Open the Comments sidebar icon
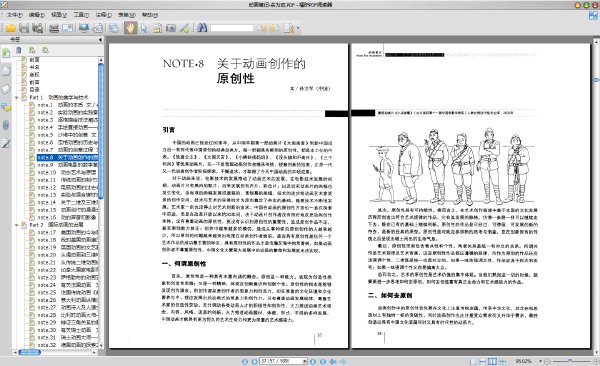The height and width of the screenshot is (366, 600). (x=6, y=107)
